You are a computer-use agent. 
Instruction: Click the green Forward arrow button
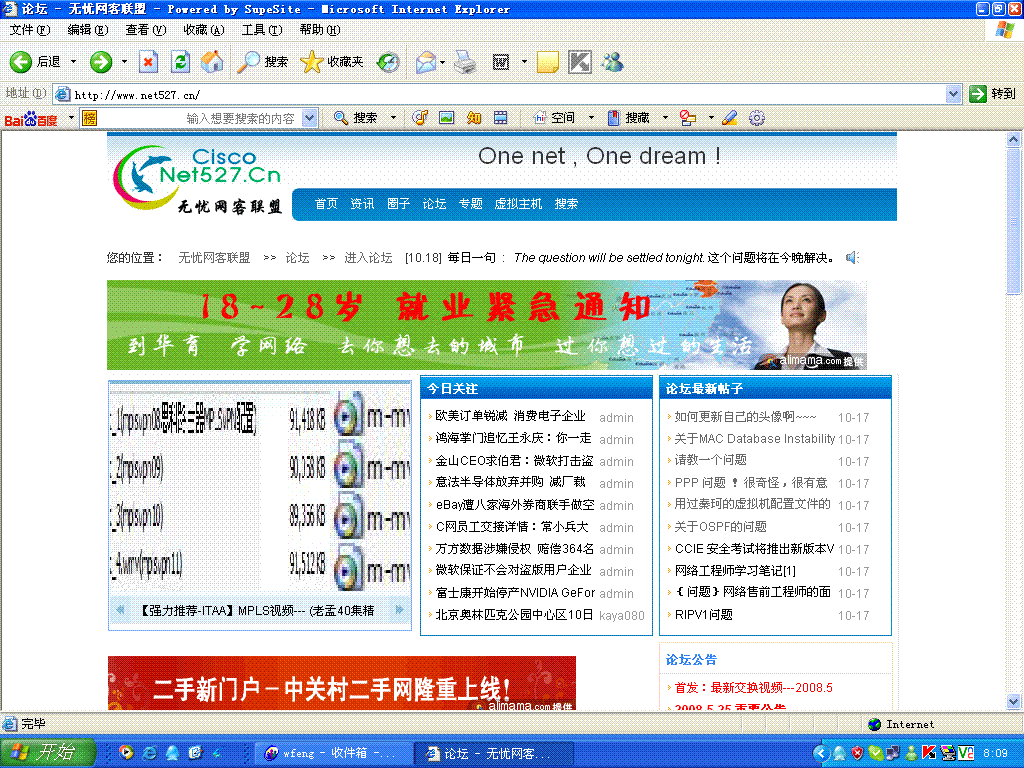[101, 62]
